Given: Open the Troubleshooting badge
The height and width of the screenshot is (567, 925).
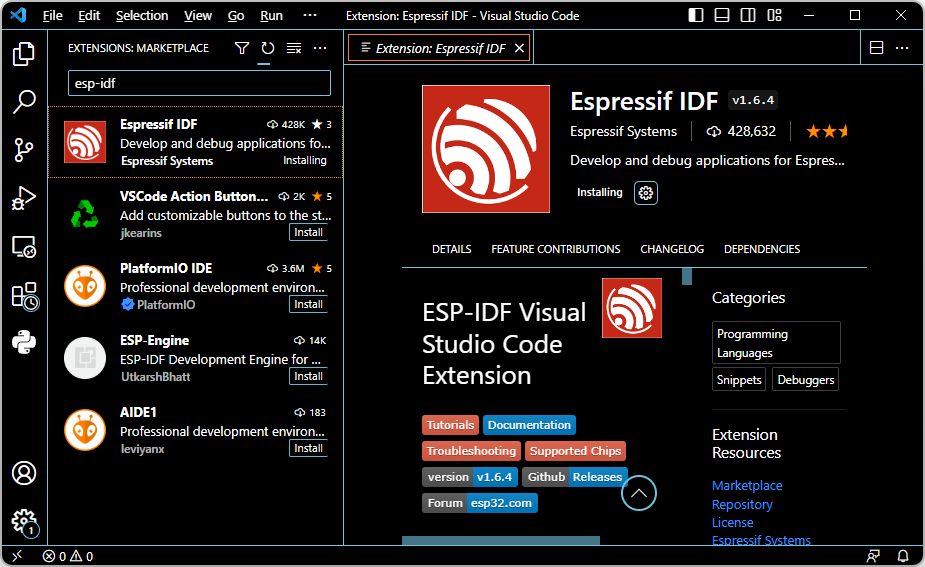Looking at the screenshot, I should pos(471,451).
